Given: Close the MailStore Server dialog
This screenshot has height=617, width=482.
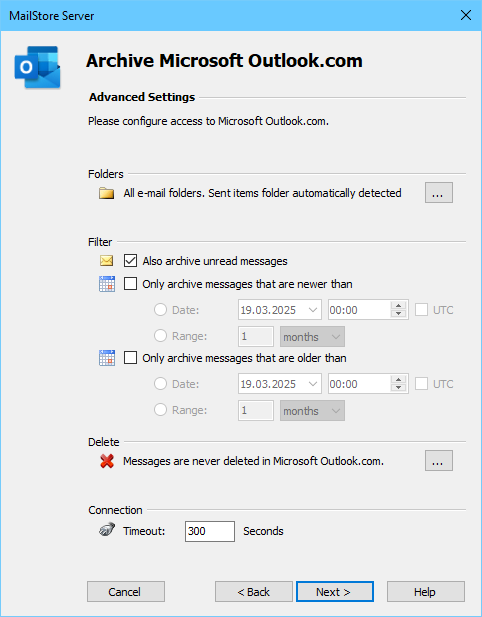Looking at the screenshot, I should (466, 15).
